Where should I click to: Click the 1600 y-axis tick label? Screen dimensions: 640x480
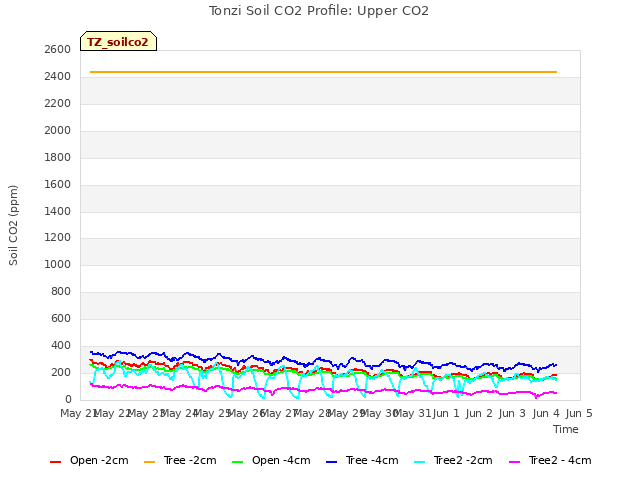[58, 184]
